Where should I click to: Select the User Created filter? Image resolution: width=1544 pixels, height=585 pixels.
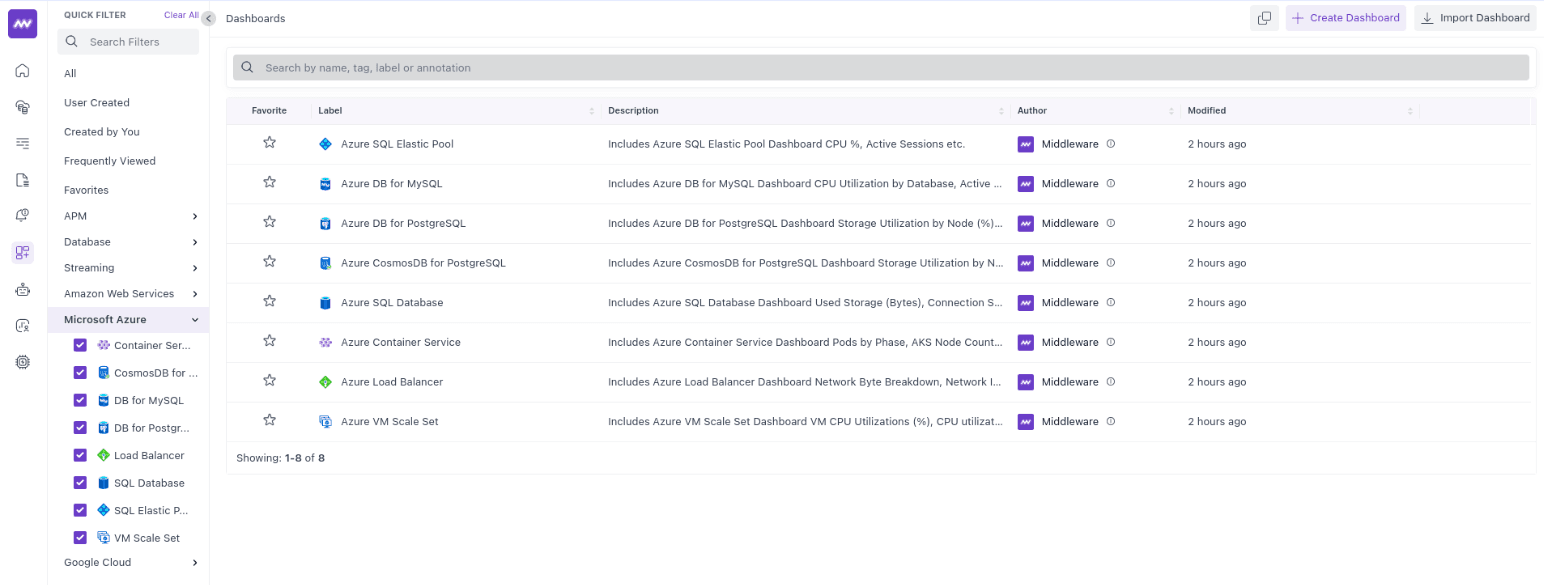96,102
